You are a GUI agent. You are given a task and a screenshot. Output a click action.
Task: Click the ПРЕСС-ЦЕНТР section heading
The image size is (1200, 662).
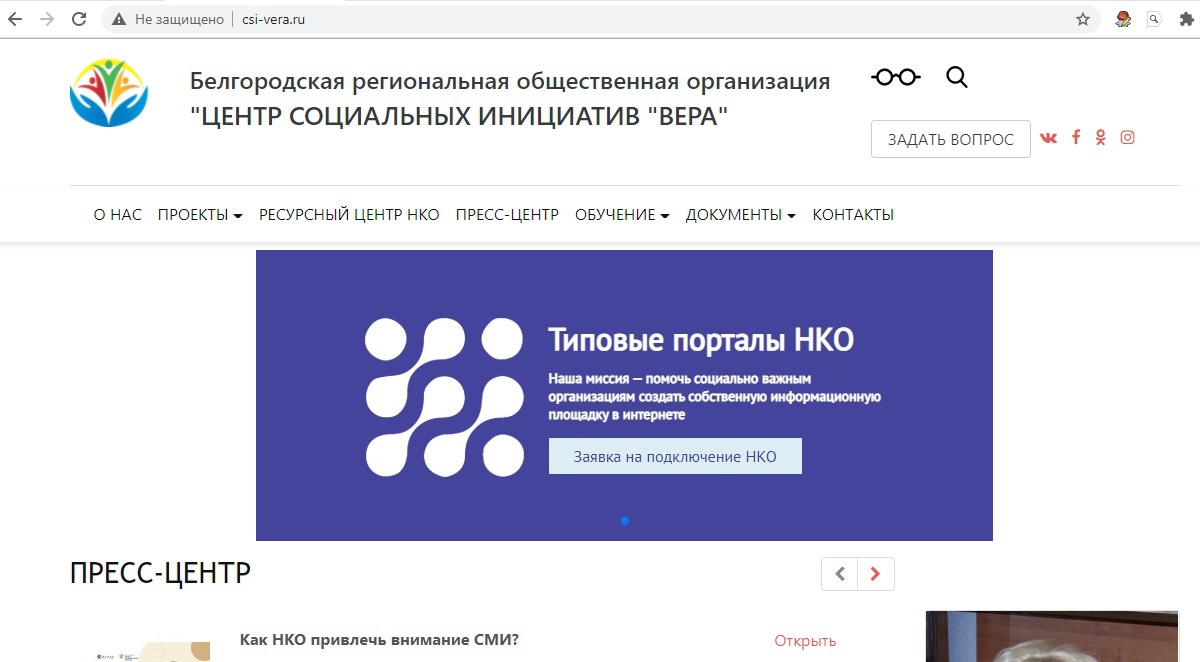click(x=160, y=573)
